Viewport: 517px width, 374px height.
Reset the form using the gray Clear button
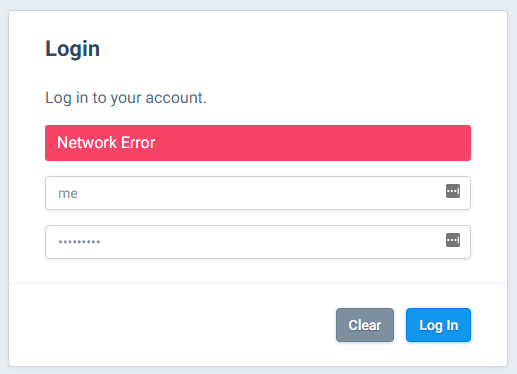(365, 325)
